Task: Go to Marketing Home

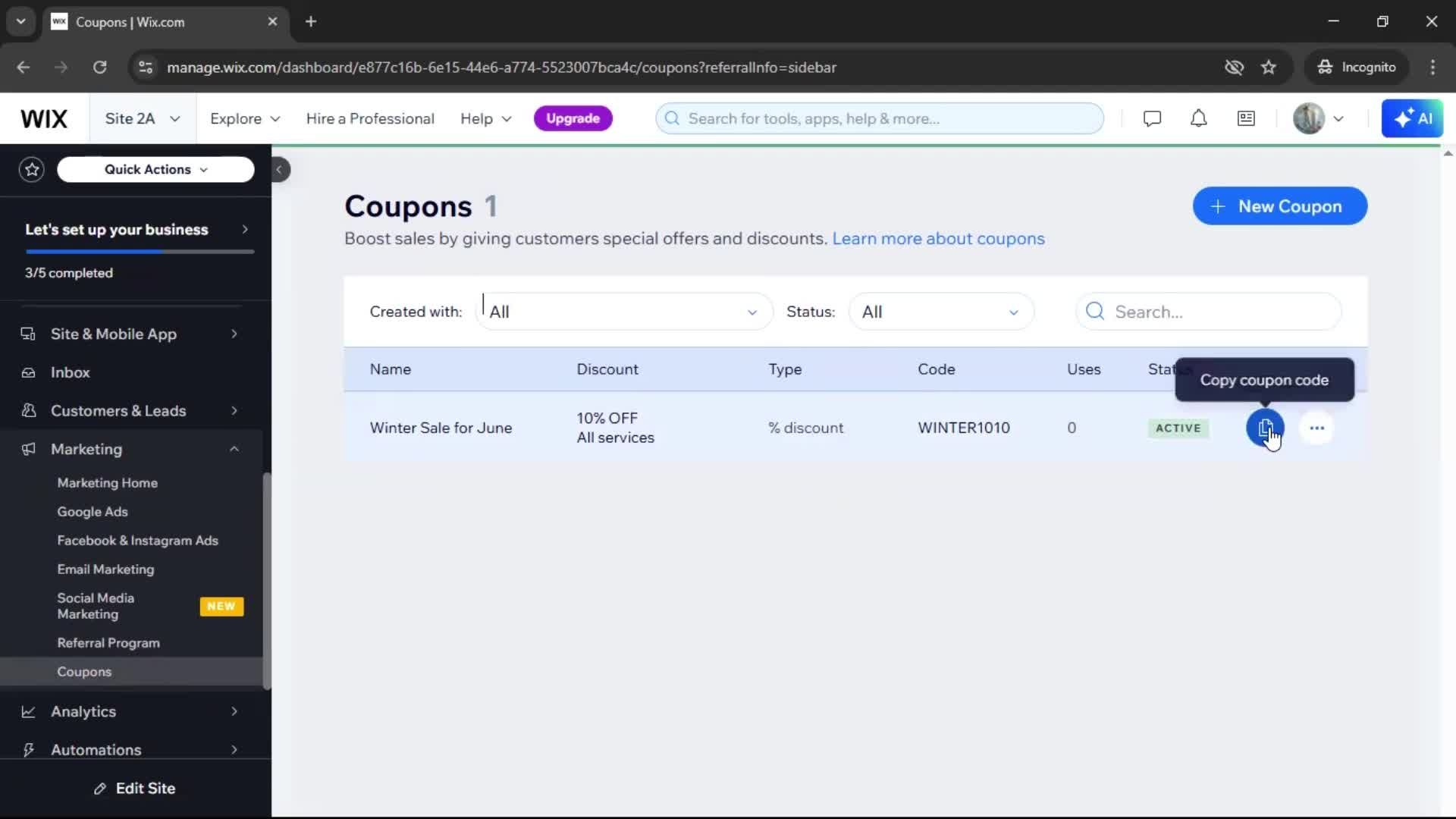Action: tap(107, 482)
